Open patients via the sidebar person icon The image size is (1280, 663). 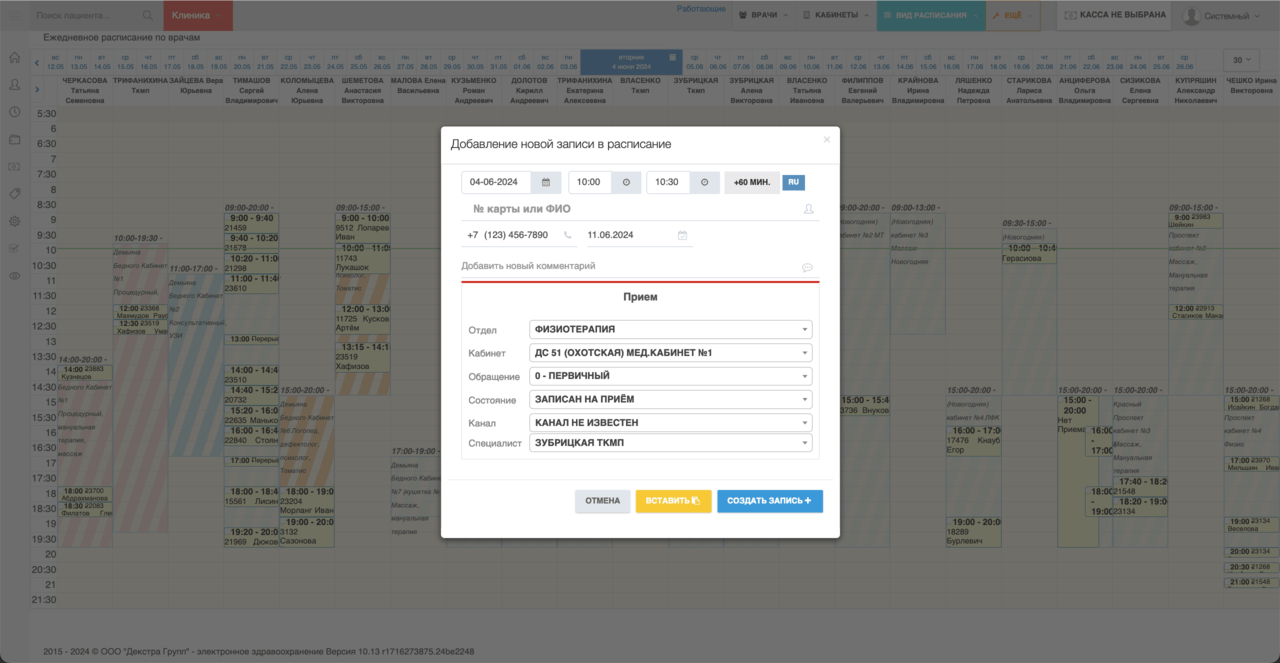(x=14, y=85)
